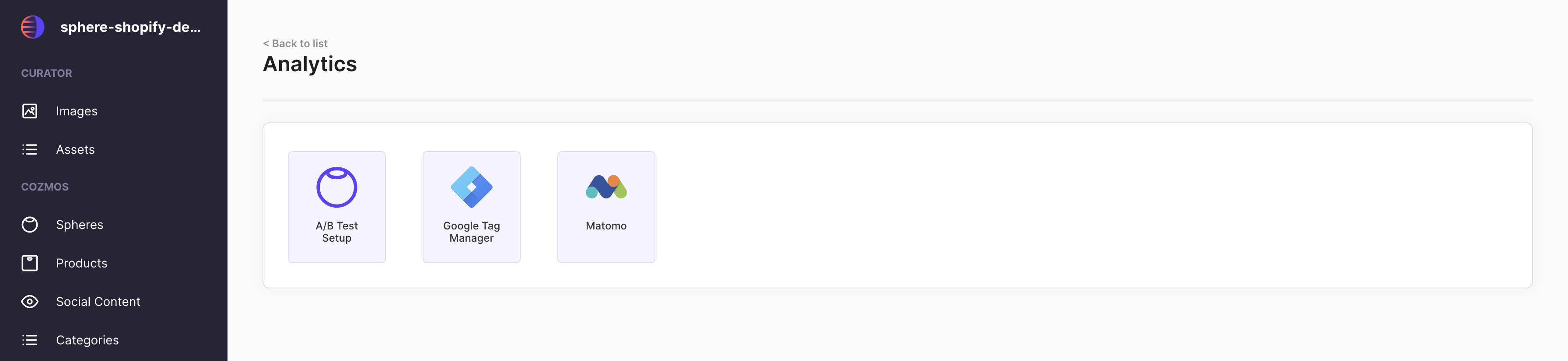The width and height of the screenshot is (1568, 361).
Task: Click the Spheres circle icon in the sidebar
Action: point(30,225)
